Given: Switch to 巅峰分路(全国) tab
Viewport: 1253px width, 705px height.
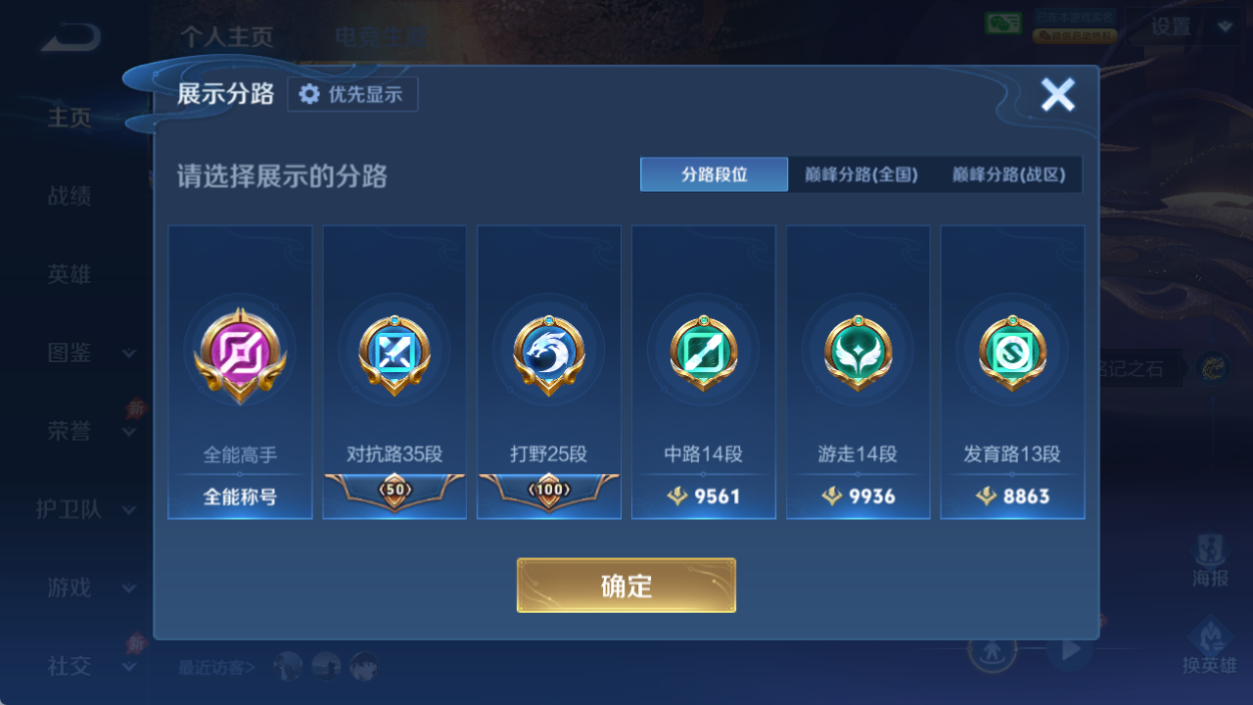Looking at the screenshot, I should 861,174.
